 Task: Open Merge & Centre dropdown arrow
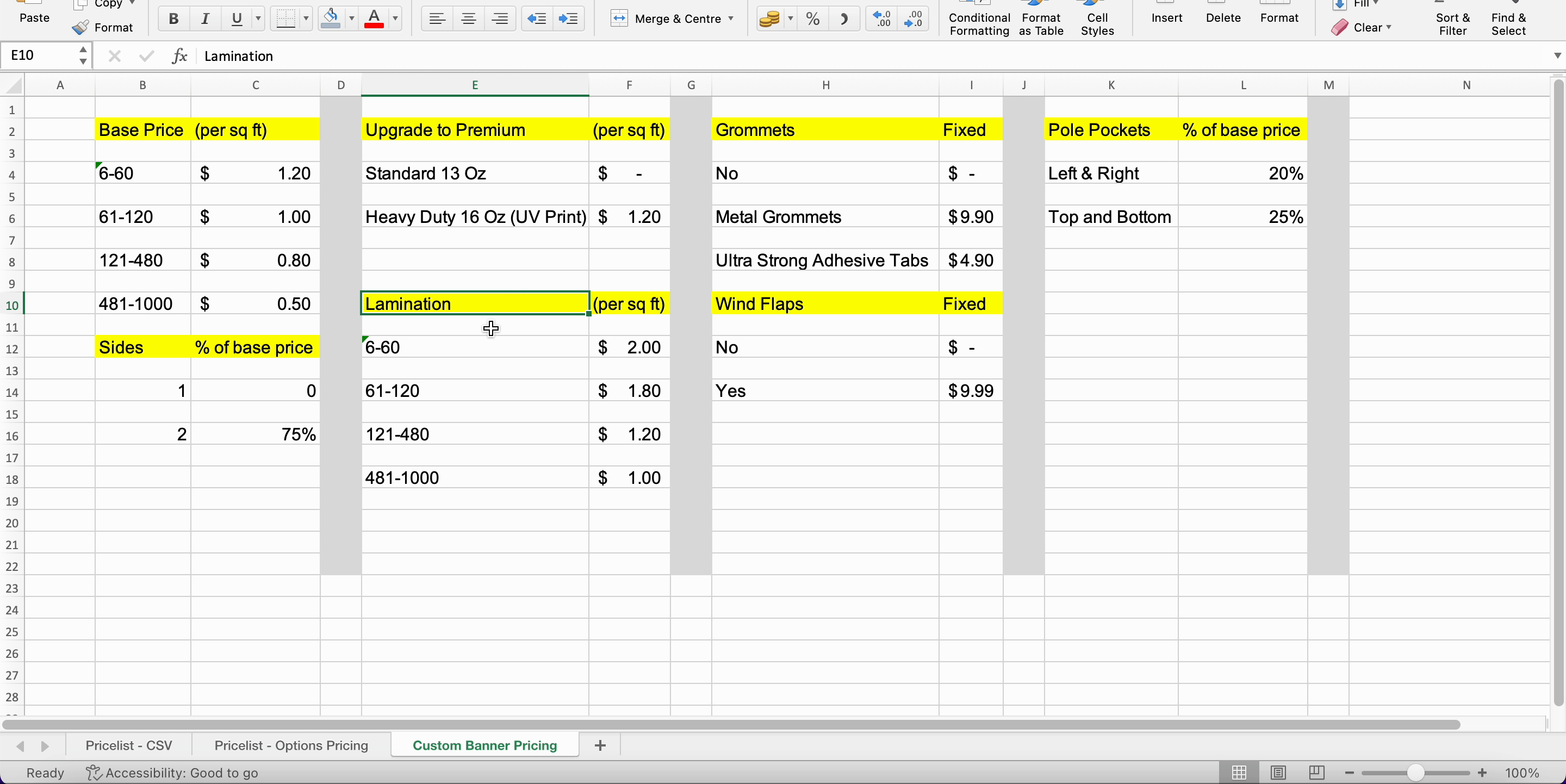(731, 19)
